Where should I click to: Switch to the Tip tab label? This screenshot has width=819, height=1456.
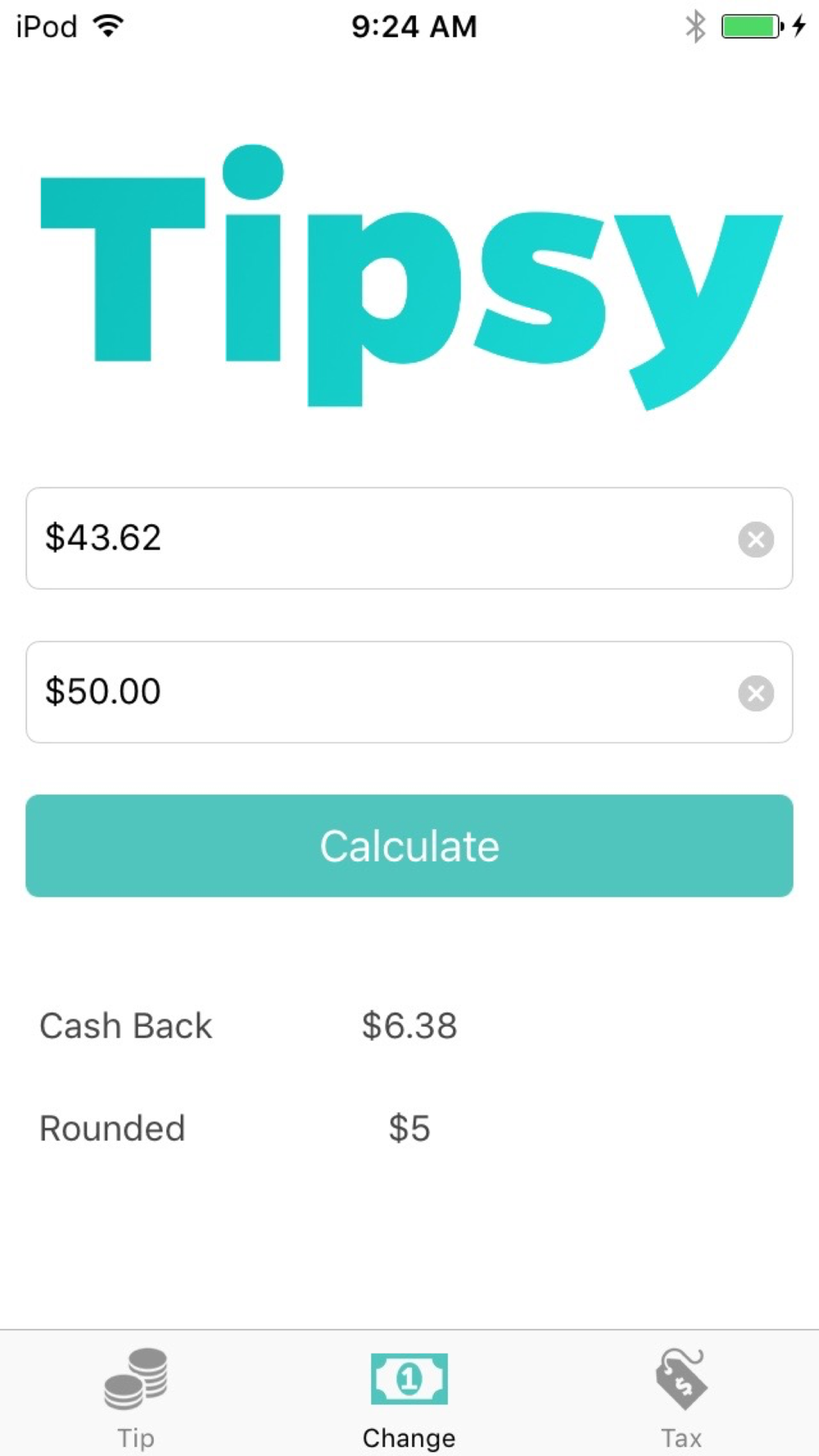click(x=136, y=1438)
